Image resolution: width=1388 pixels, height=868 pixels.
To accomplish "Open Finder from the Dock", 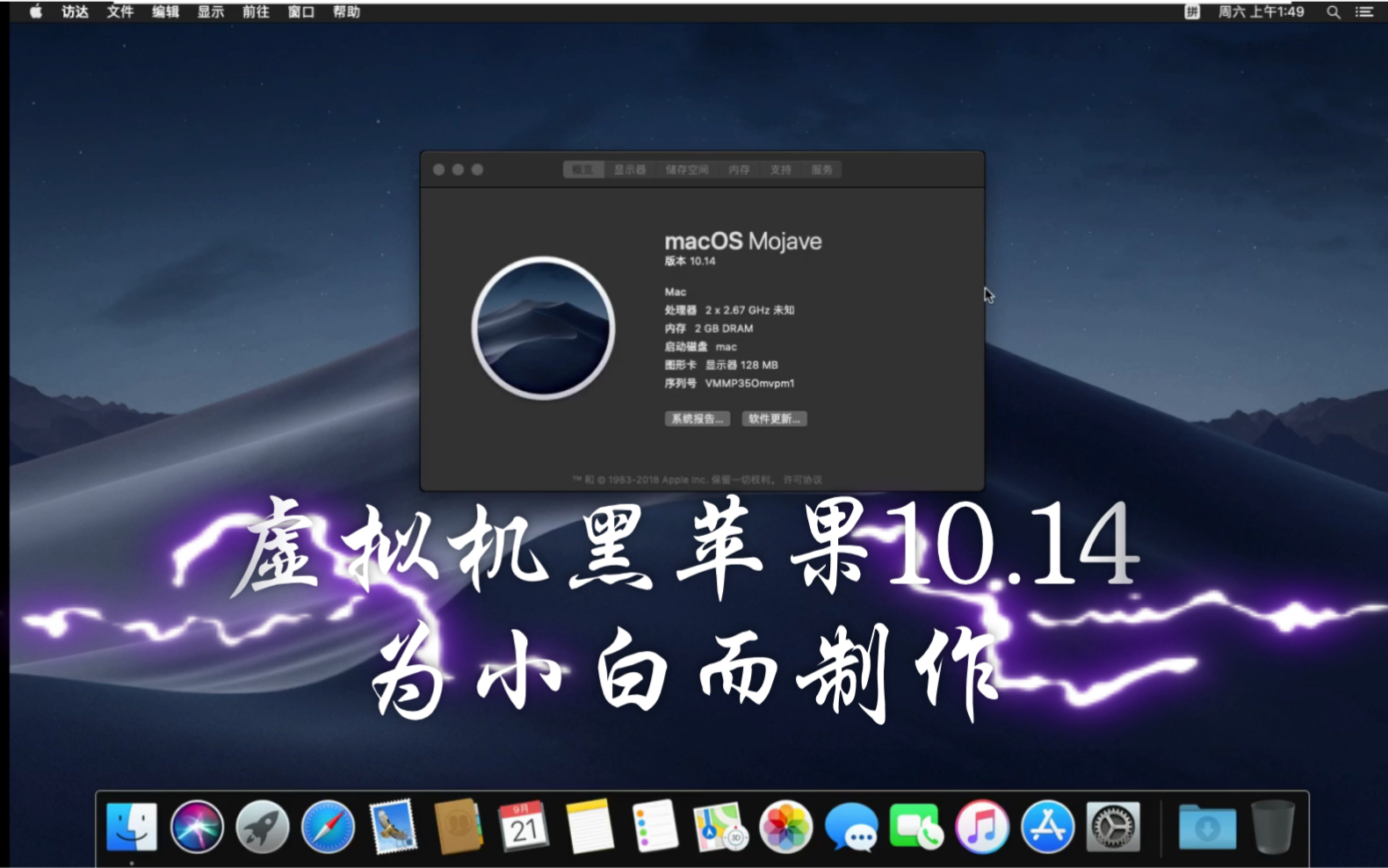I will click(132, 827).
